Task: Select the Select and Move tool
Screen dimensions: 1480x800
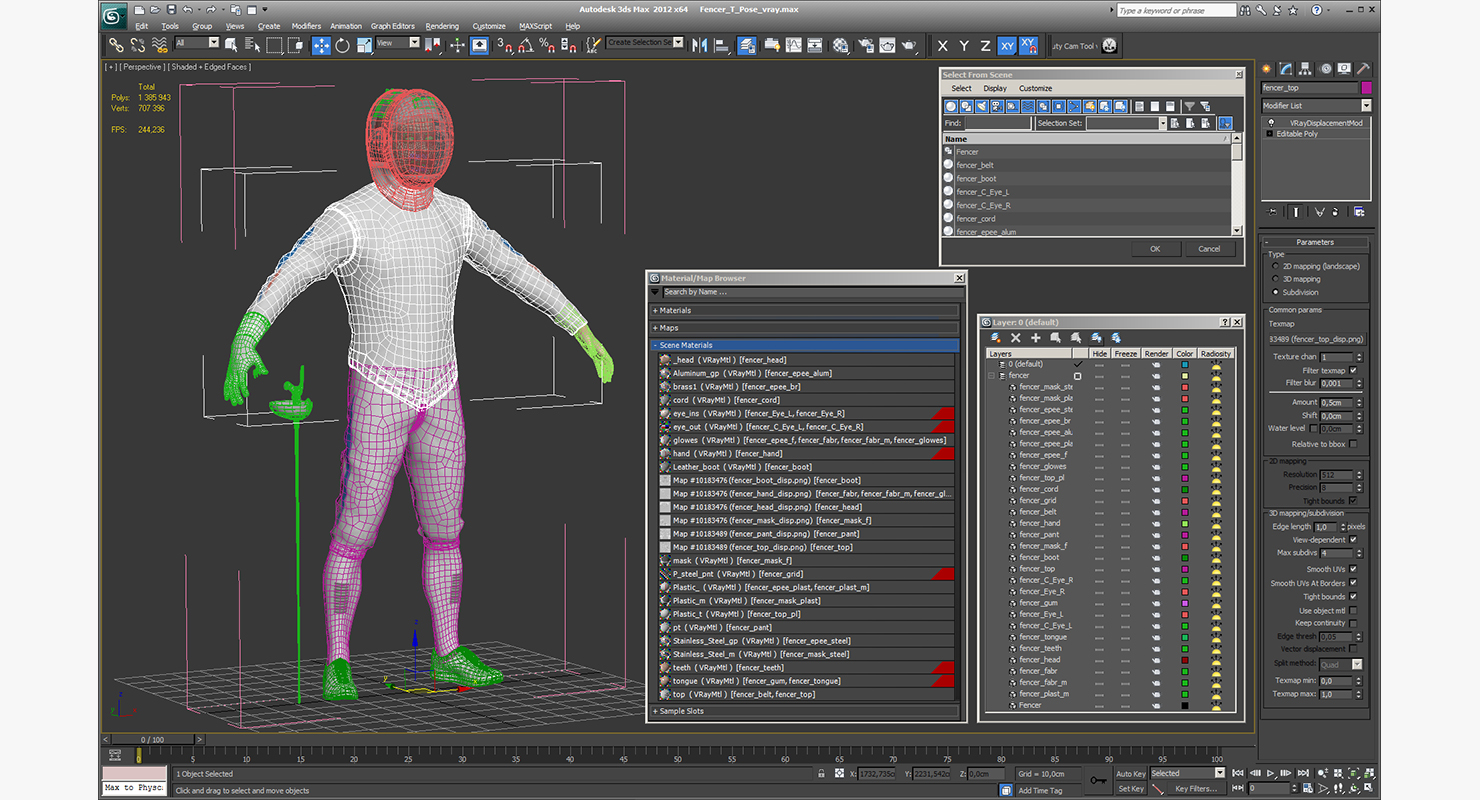Action: [321, 45]
